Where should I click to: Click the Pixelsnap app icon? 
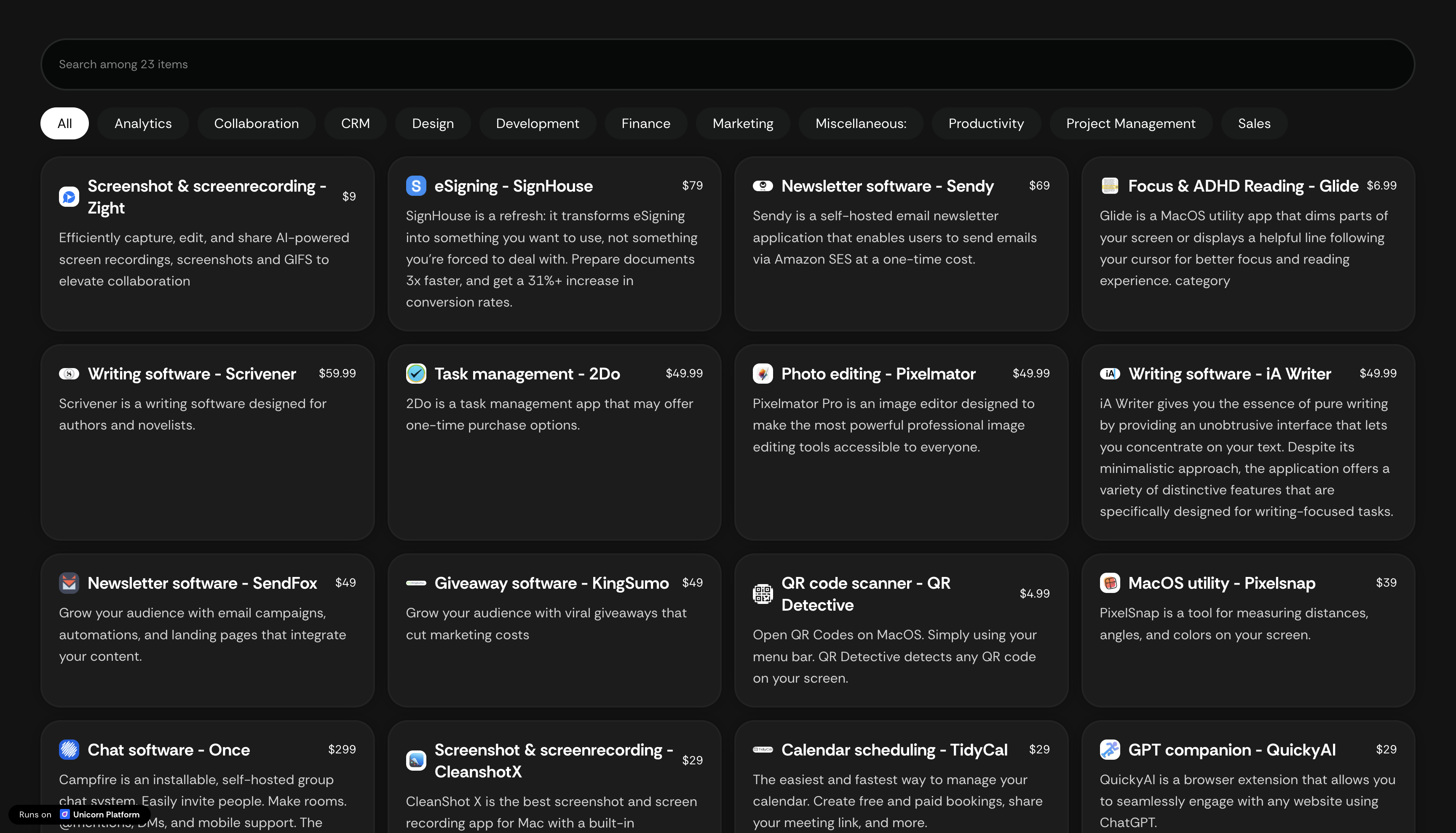coord(1110,583)
